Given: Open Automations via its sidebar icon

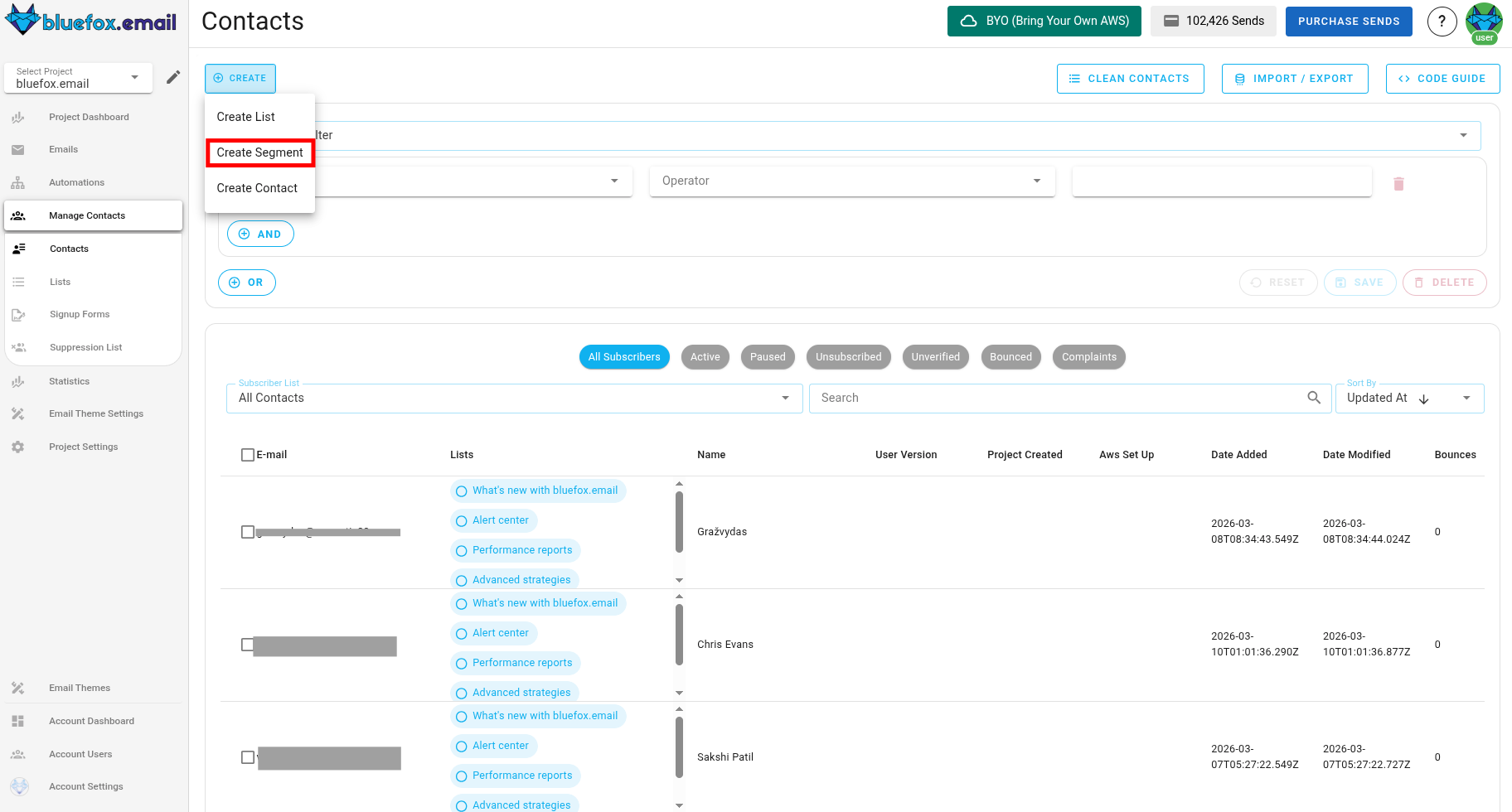Looking at the screenshot, I should coord(18,182).
